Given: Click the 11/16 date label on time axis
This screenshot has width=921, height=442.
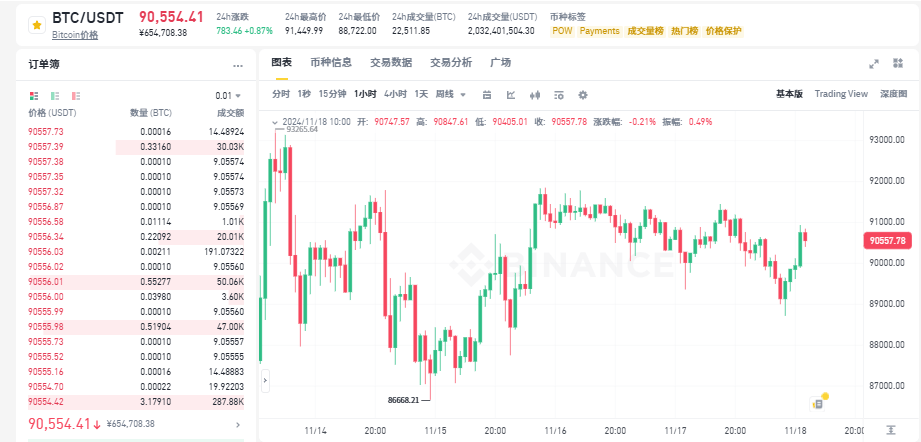Looking at the screenshot, I should pos(554,430).
